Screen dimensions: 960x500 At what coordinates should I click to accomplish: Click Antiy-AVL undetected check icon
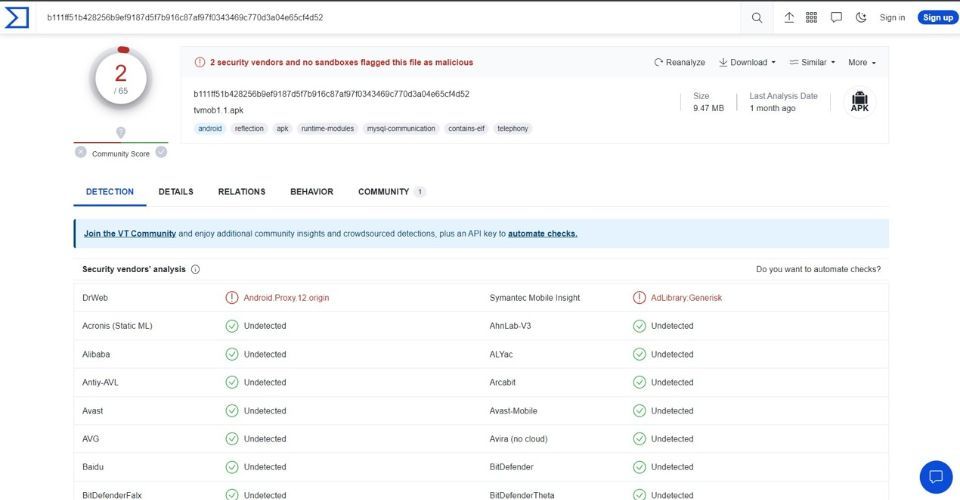(231, 382)
